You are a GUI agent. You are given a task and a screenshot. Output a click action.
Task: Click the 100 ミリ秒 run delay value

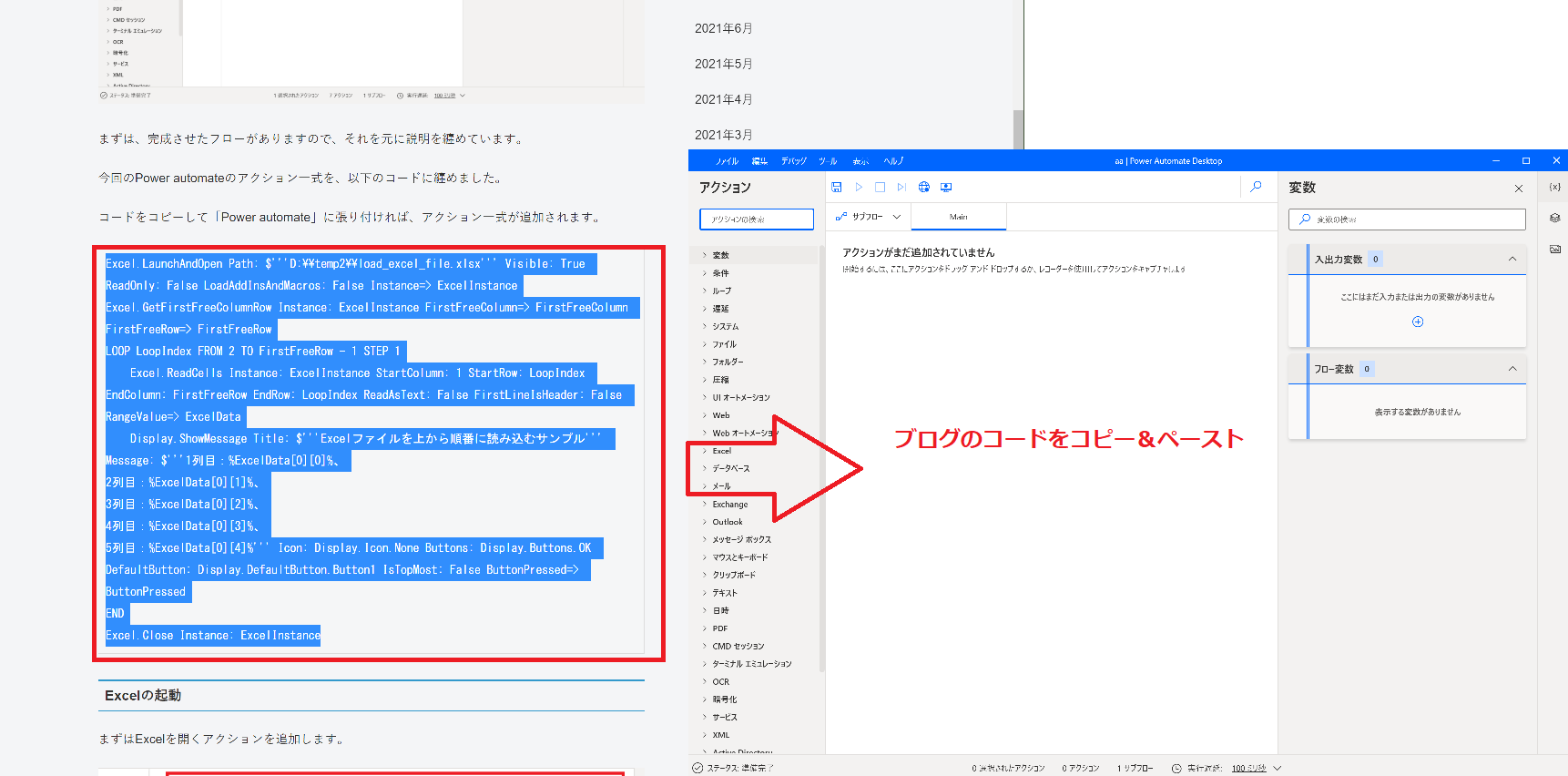[x=1248, y=769]
